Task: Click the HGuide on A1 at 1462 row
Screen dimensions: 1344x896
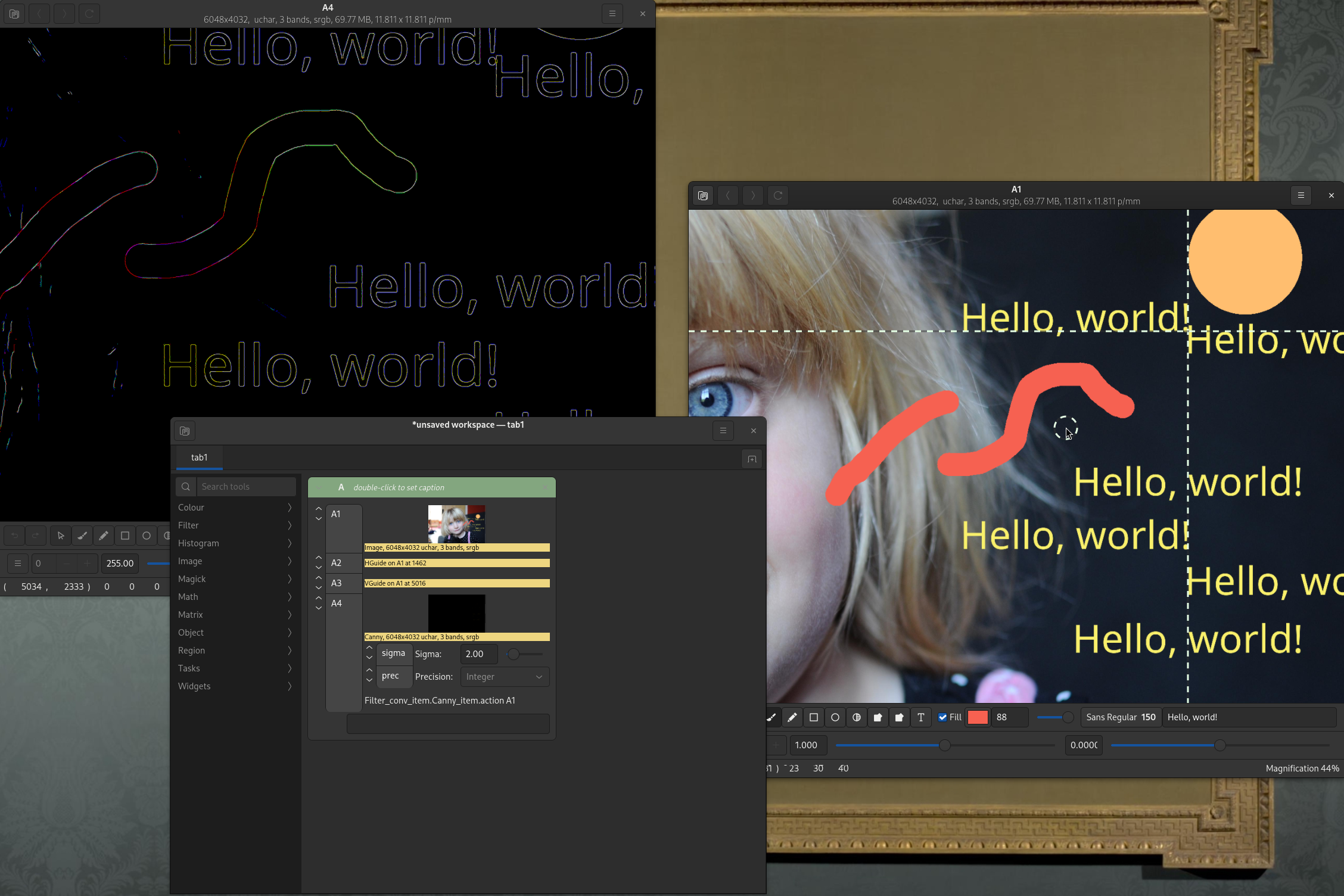Action: pos(457,563)
